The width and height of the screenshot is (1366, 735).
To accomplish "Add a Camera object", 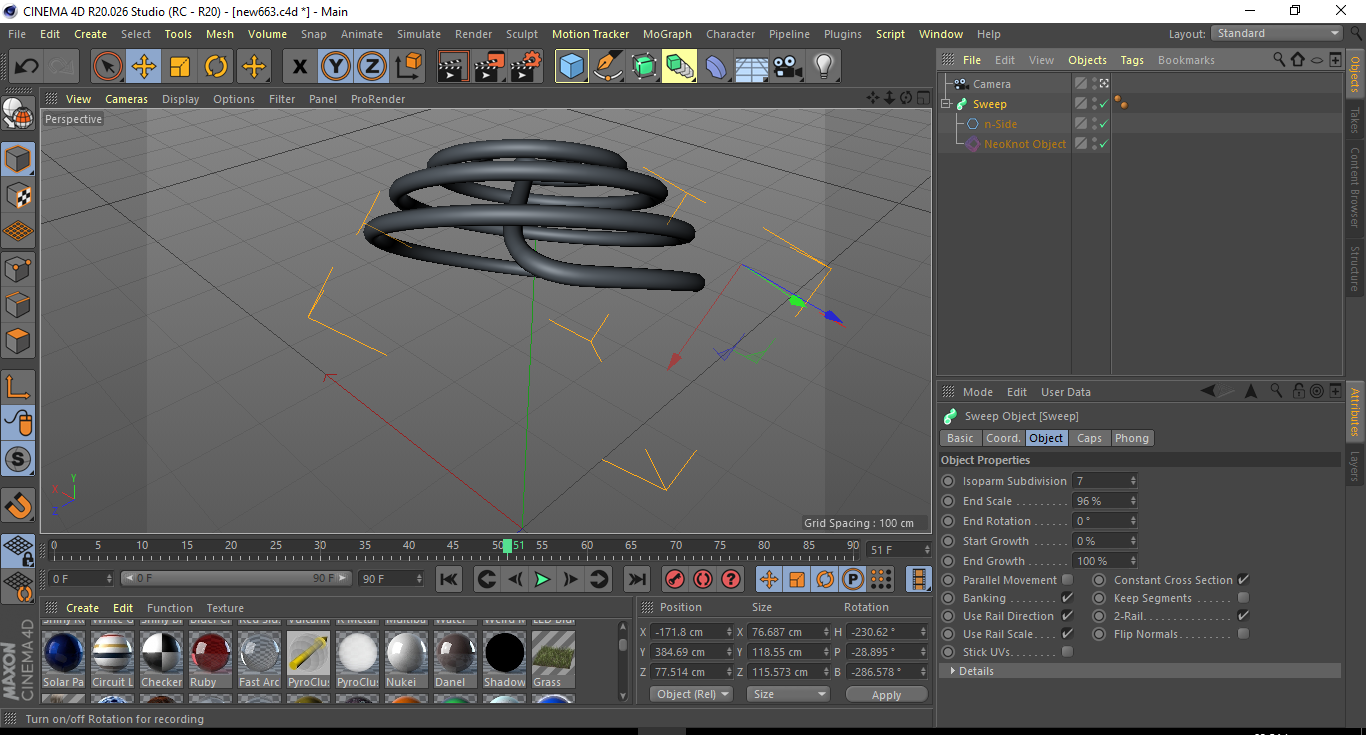I will click(788, 67).
